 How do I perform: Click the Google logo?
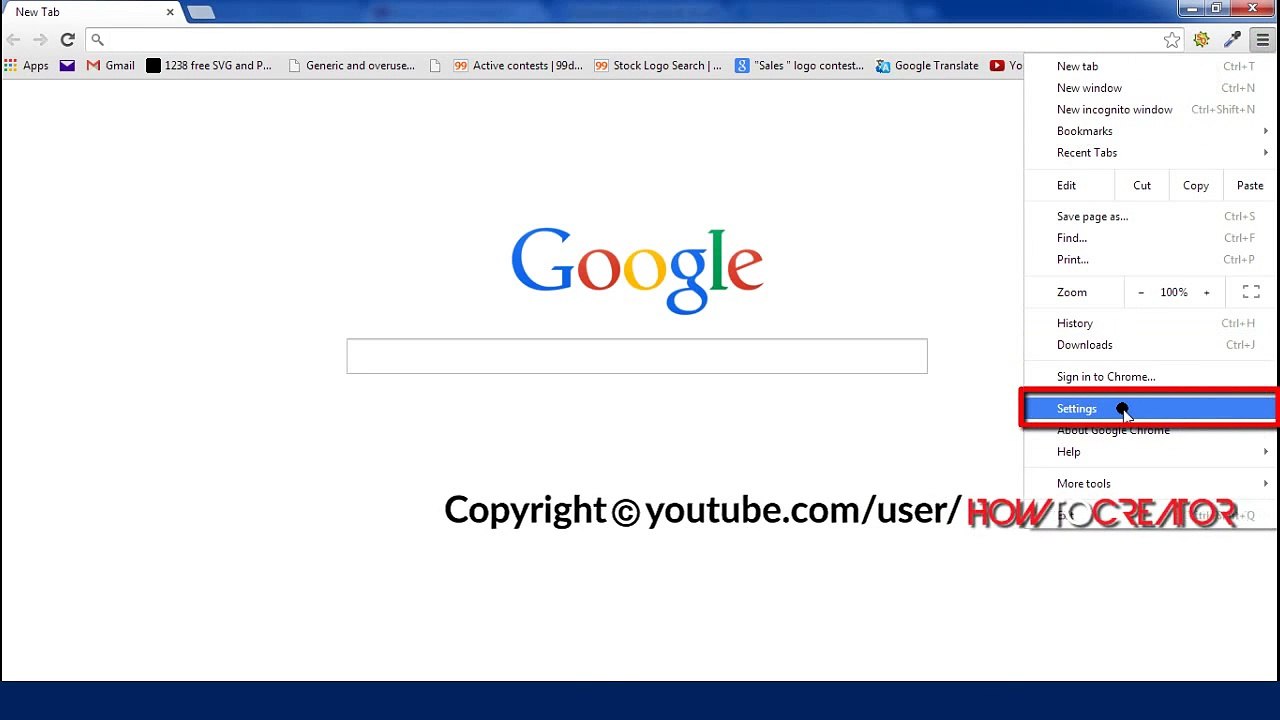pyautogui.click(x=637, y=270)
